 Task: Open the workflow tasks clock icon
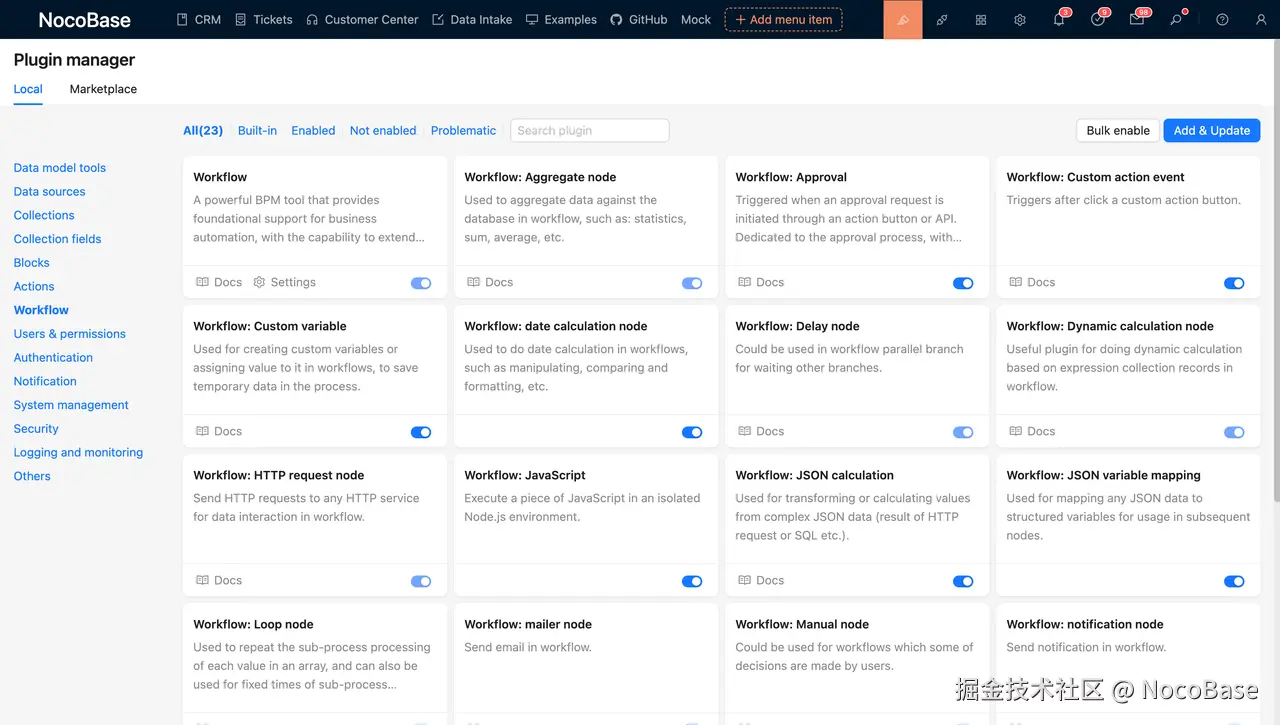(x=1098, y=19)
